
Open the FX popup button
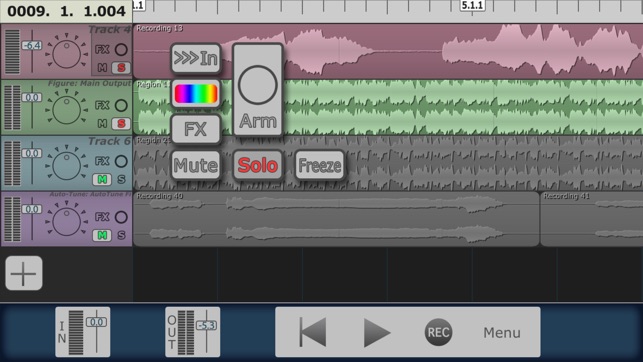tap(196, 129)
